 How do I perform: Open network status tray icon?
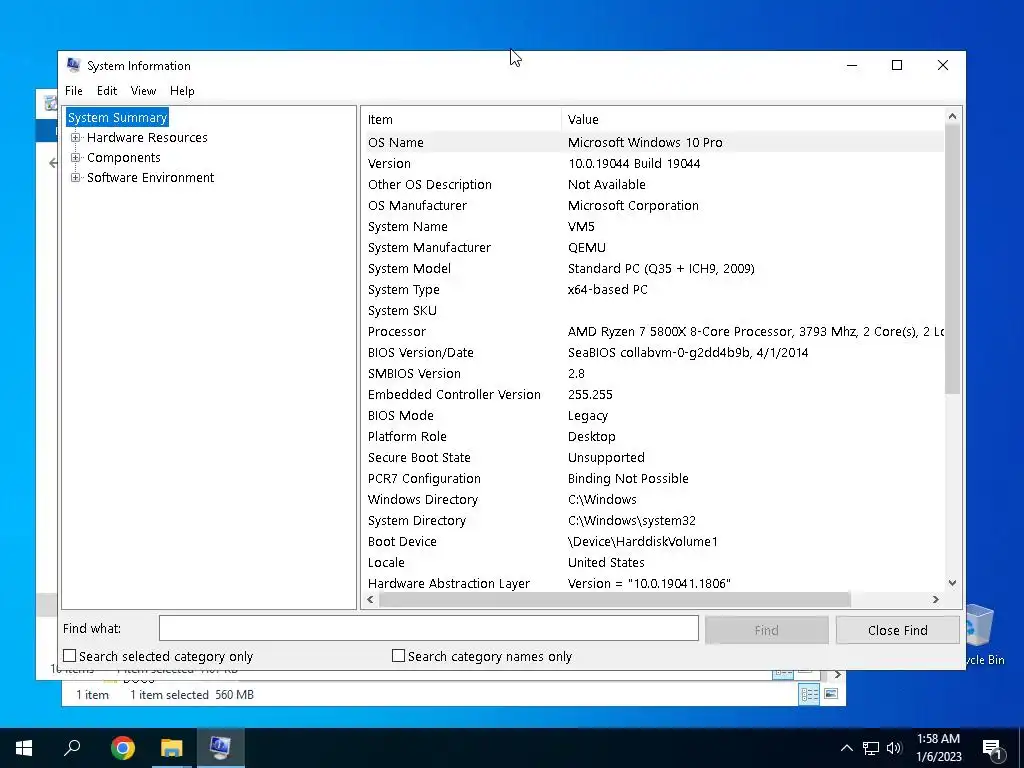(x=871, y=748)
